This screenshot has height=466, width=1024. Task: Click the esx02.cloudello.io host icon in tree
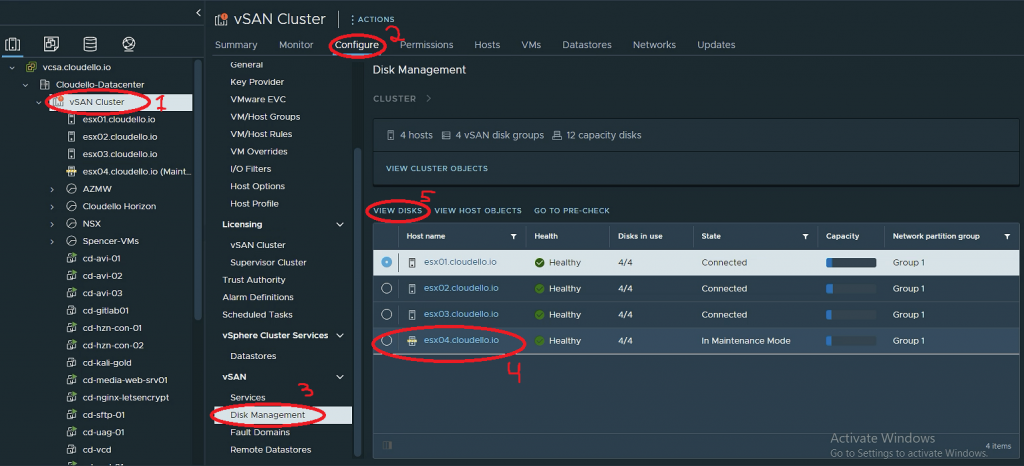[72, 137]
